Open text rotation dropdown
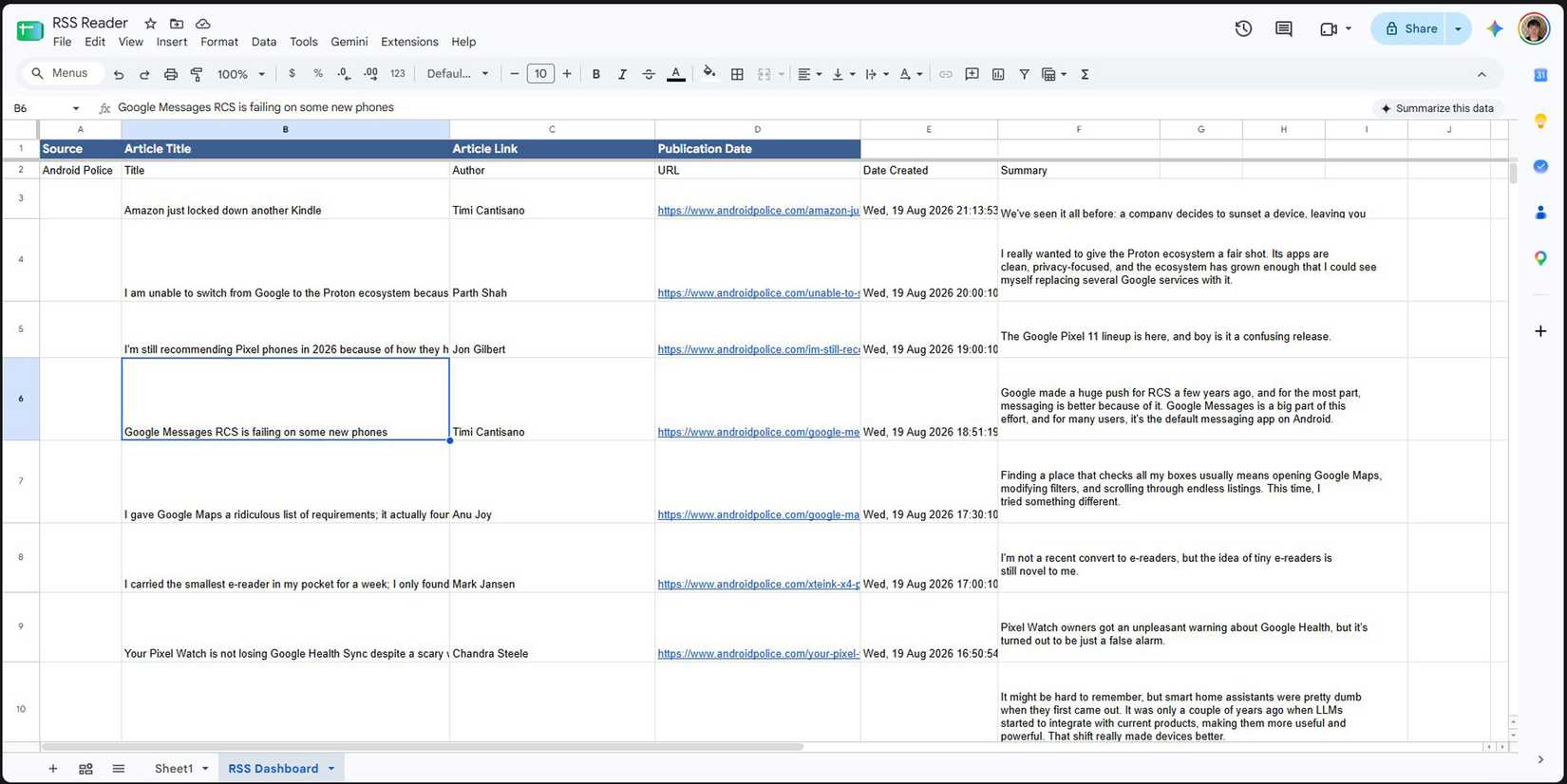The height and width of the screenshot is (784, 1567). [910, 74]
